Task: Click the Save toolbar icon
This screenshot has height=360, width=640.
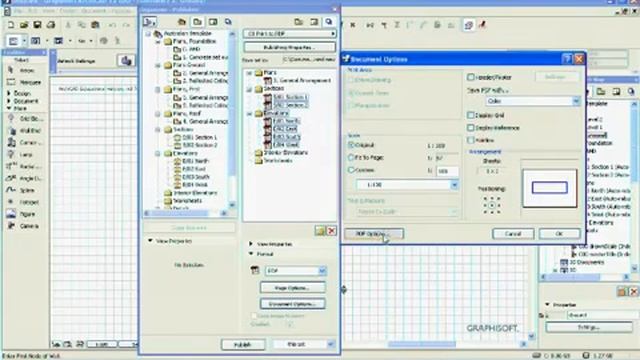Action: click(38, 25)
